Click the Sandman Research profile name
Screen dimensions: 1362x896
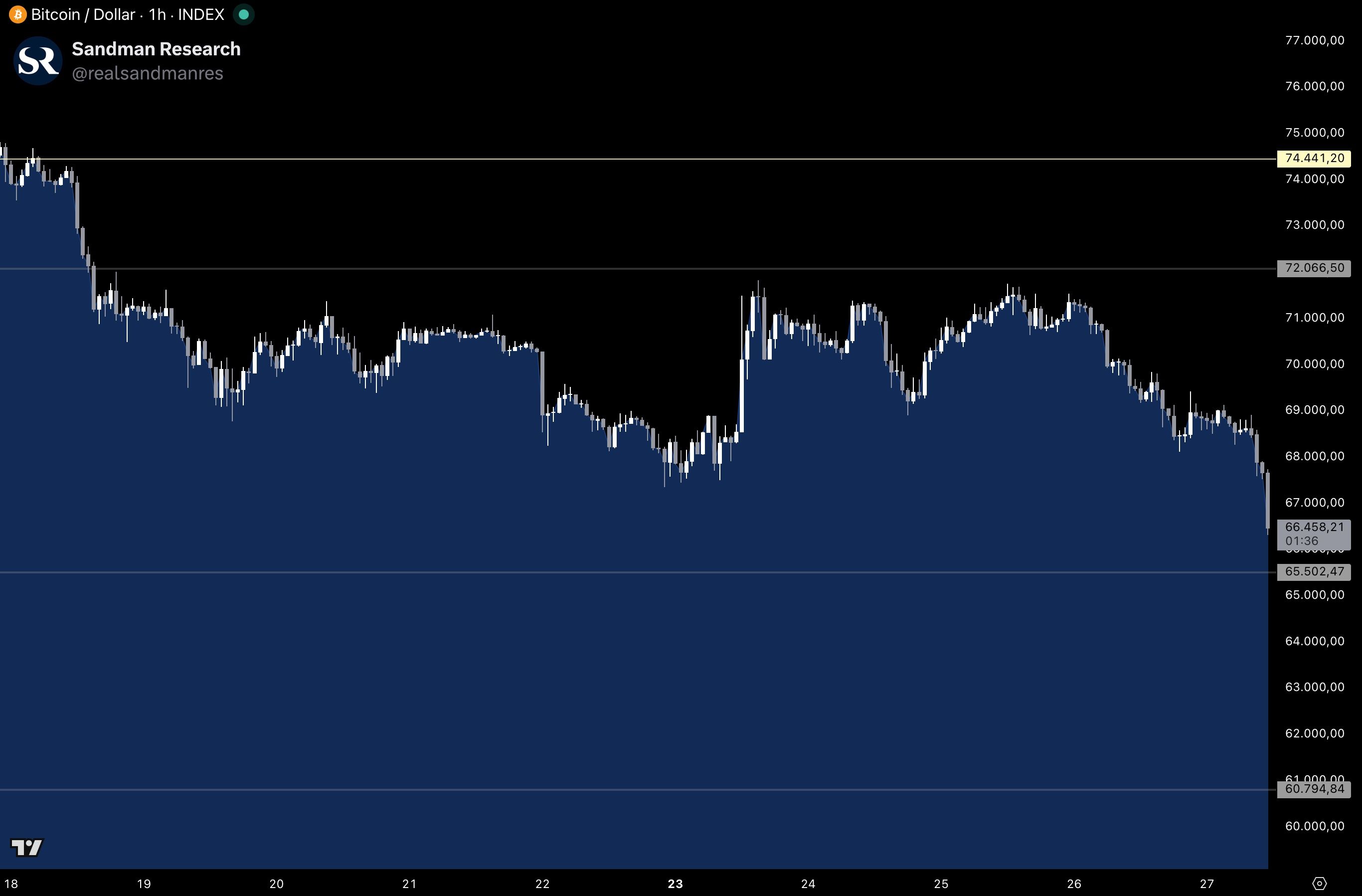[x=156, y=49]
